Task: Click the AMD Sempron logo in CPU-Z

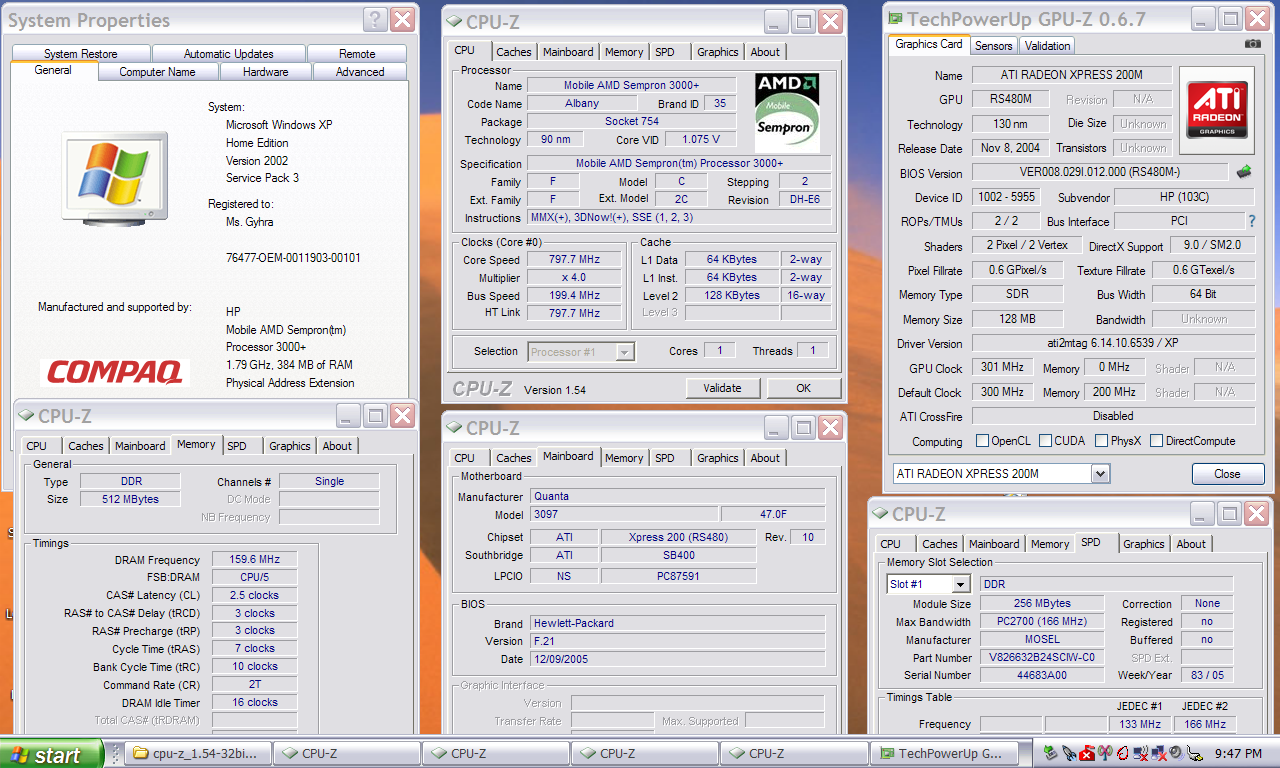Action: click(x=787, y=110)
